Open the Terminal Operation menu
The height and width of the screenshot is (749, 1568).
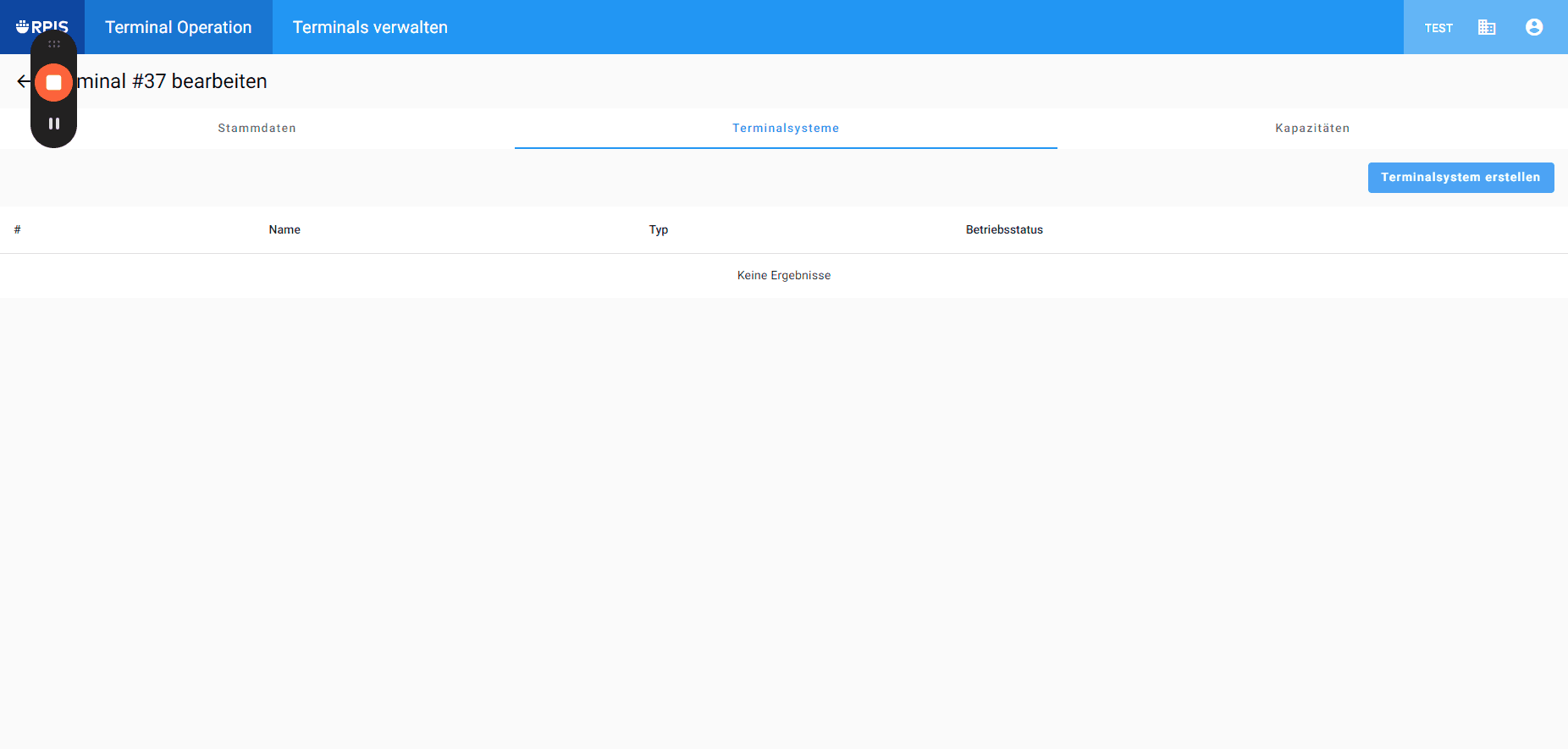(x=179, y=27)
